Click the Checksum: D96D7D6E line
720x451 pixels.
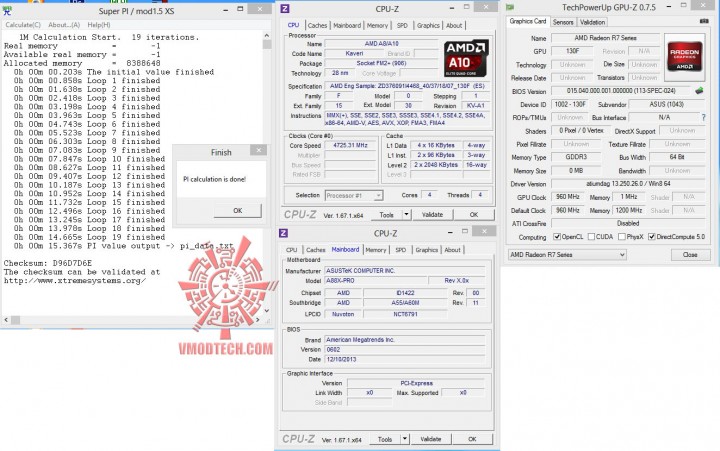point(48,263)
